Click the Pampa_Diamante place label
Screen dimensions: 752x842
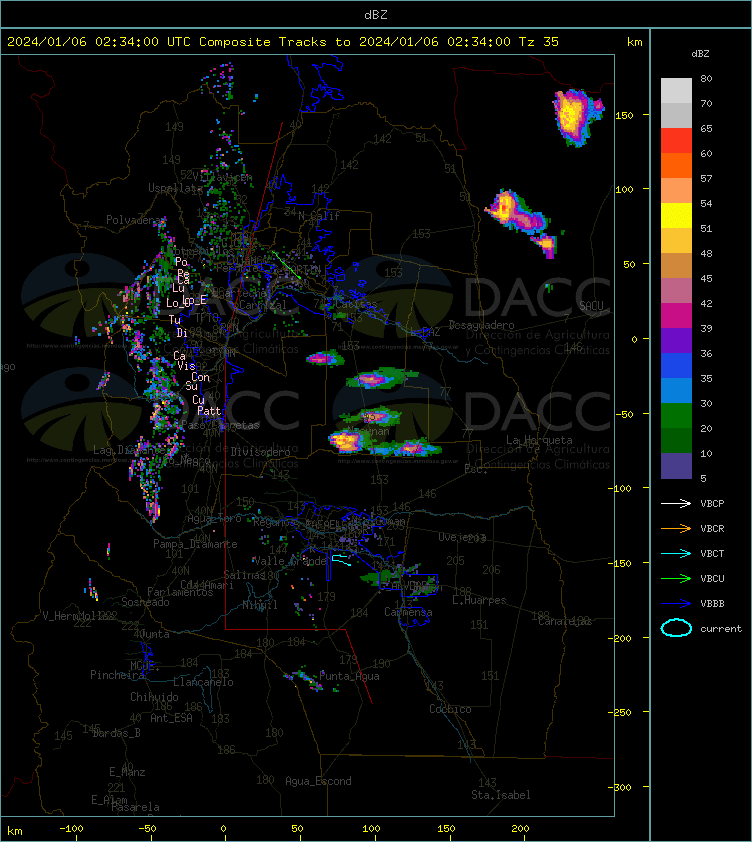[x=195, y=544]
